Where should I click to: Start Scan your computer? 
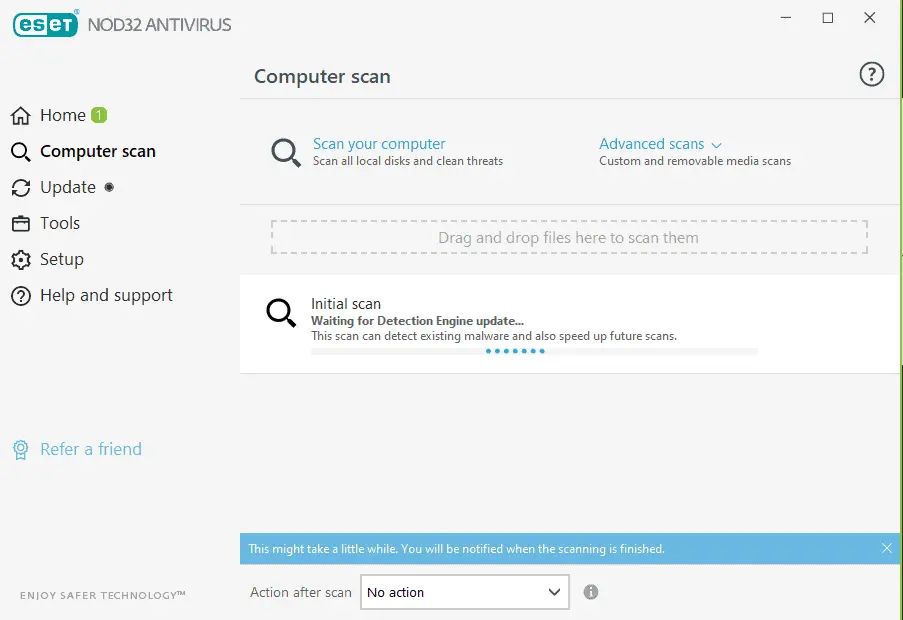[379, 143]
